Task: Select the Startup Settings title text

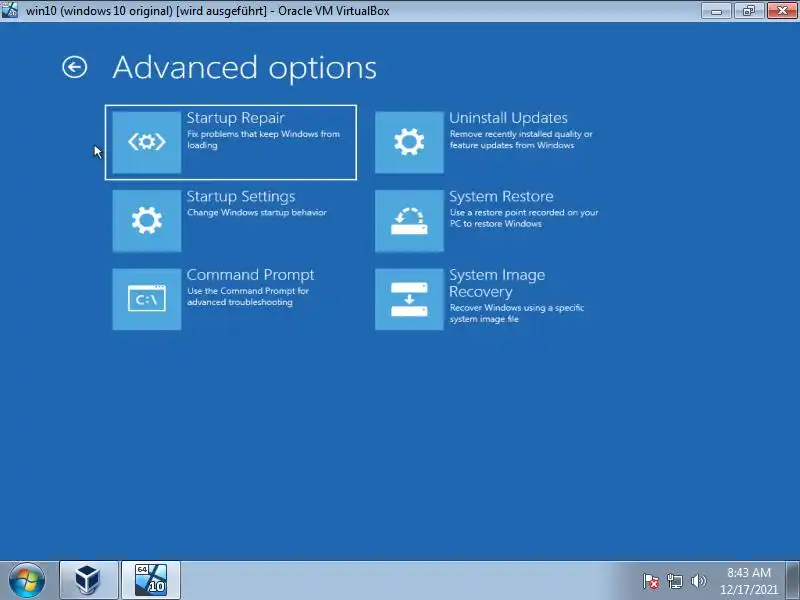Action: [x=241, y=196]
